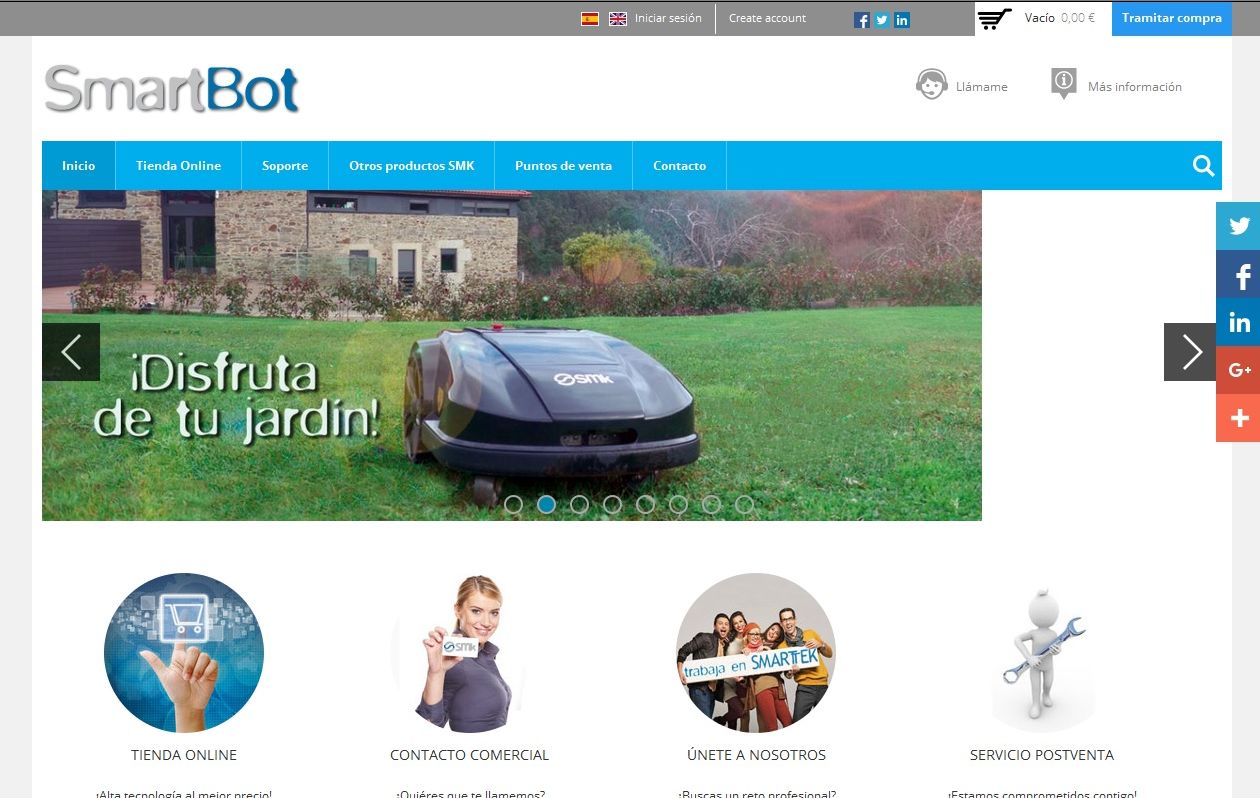Screen dimensions: 1260x798
Task: Share on Twitter via side floating bar
Action: [1238, 226]
